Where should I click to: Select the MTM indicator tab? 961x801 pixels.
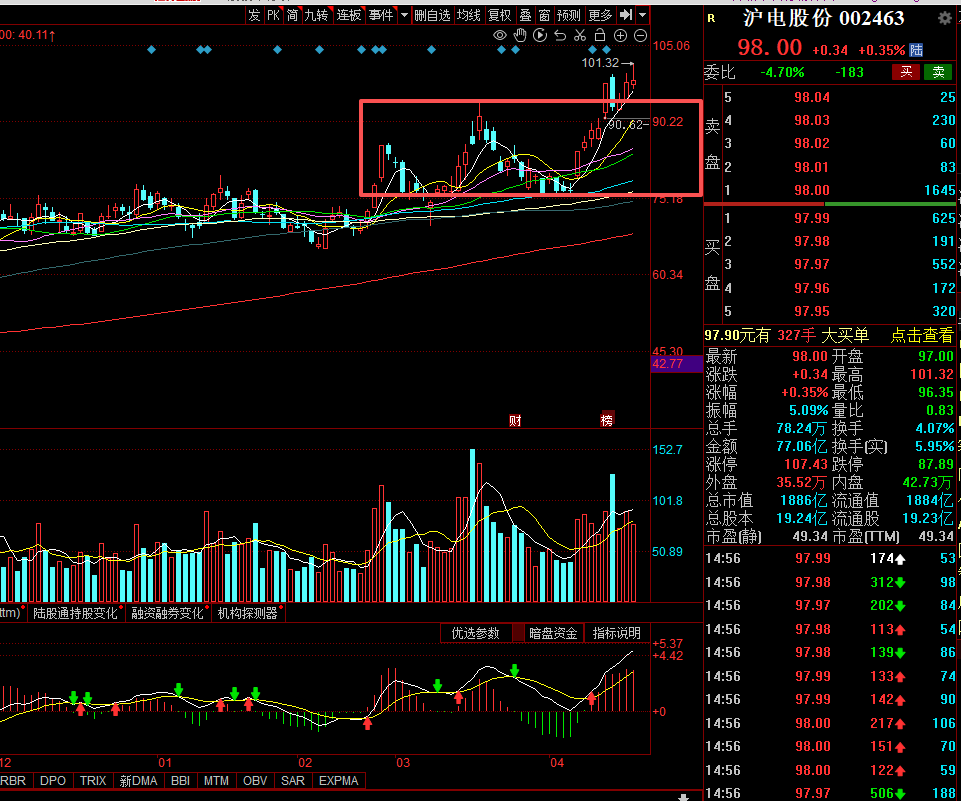pyautogui.click(x=216, y=781)
